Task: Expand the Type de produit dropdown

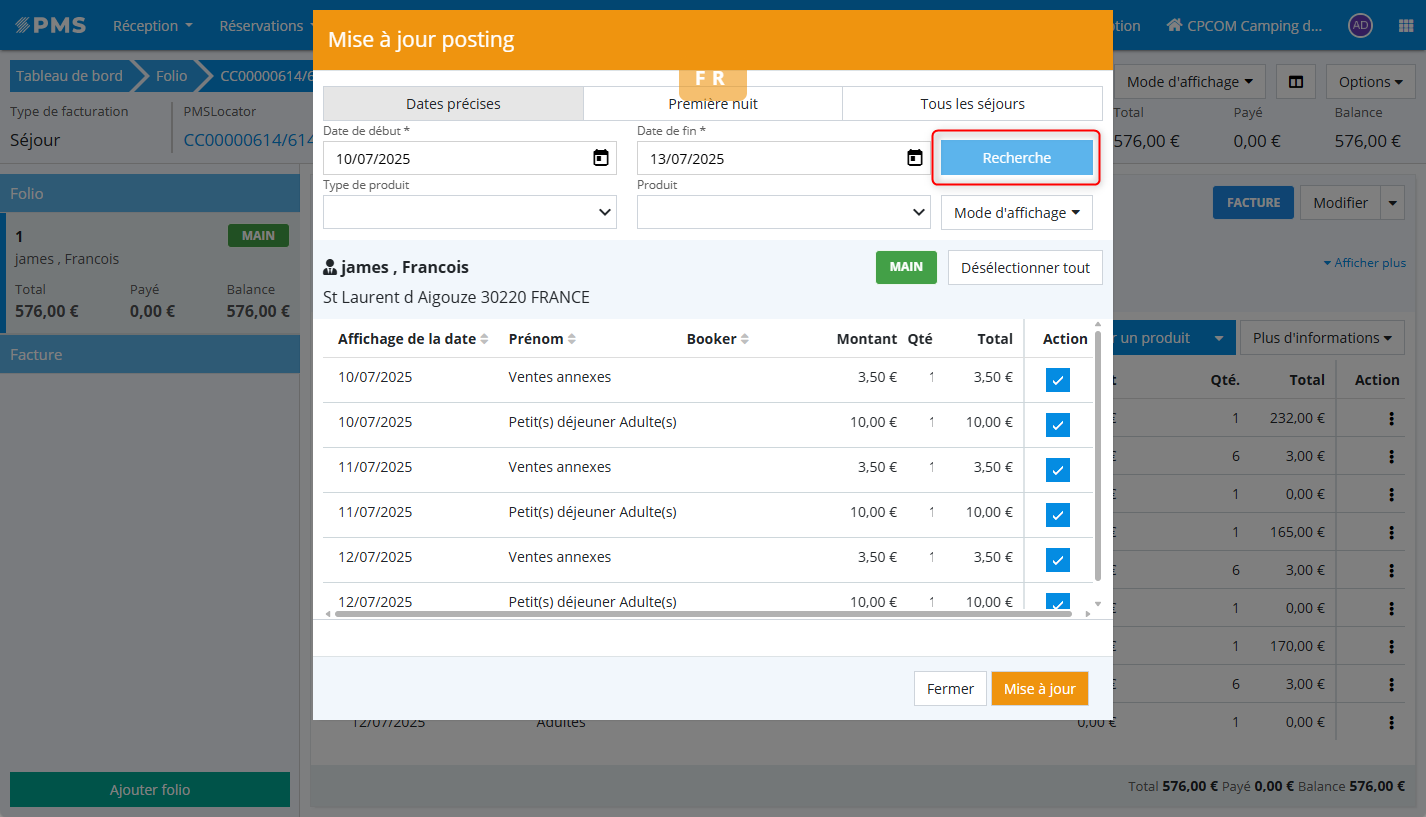Action: (x=469, y=212)
